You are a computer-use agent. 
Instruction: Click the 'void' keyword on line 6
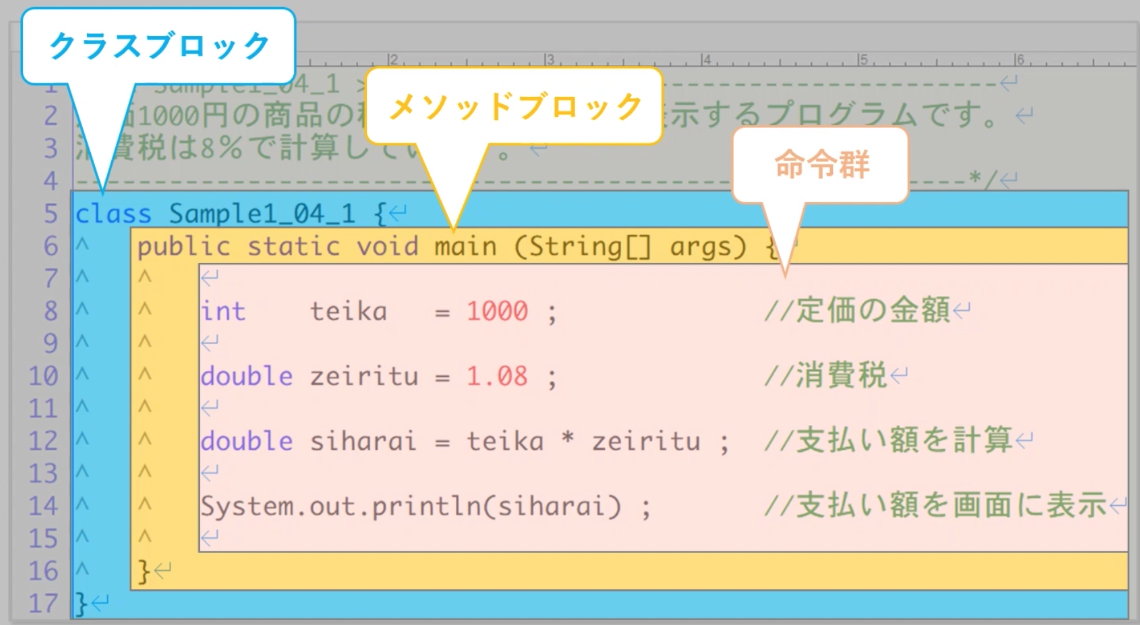click(x=387, y=246)
